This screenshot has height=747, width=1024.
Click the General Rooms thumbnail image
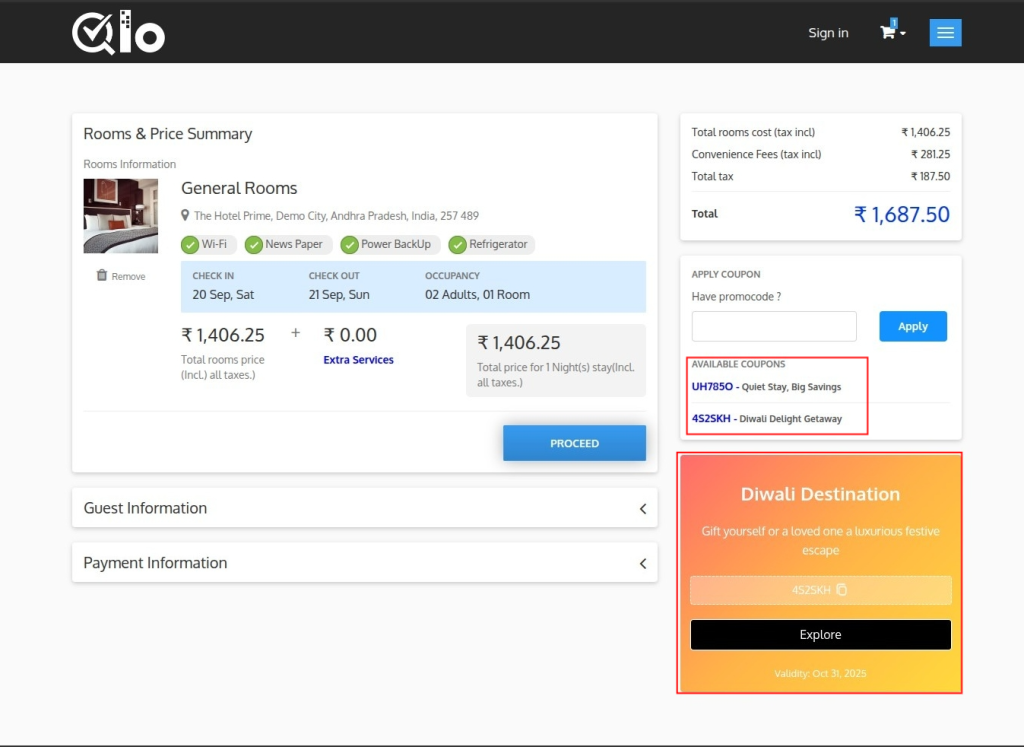tap(121, 216)
